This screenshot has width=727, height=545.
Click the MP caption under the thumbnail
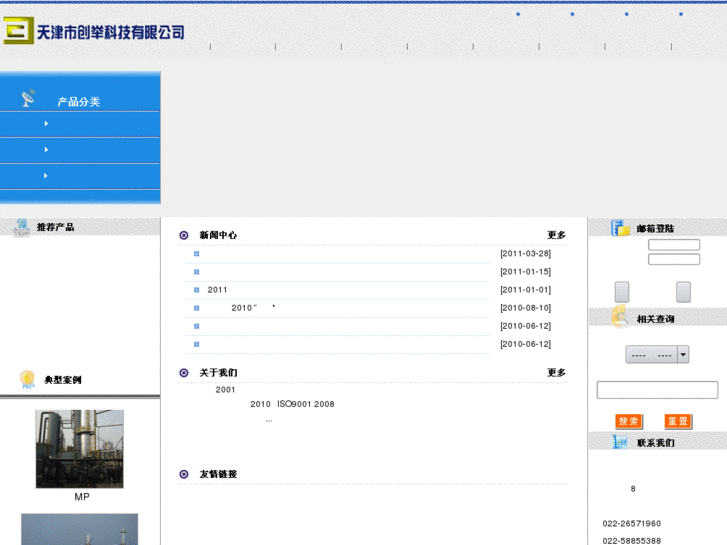click(82, 497)
